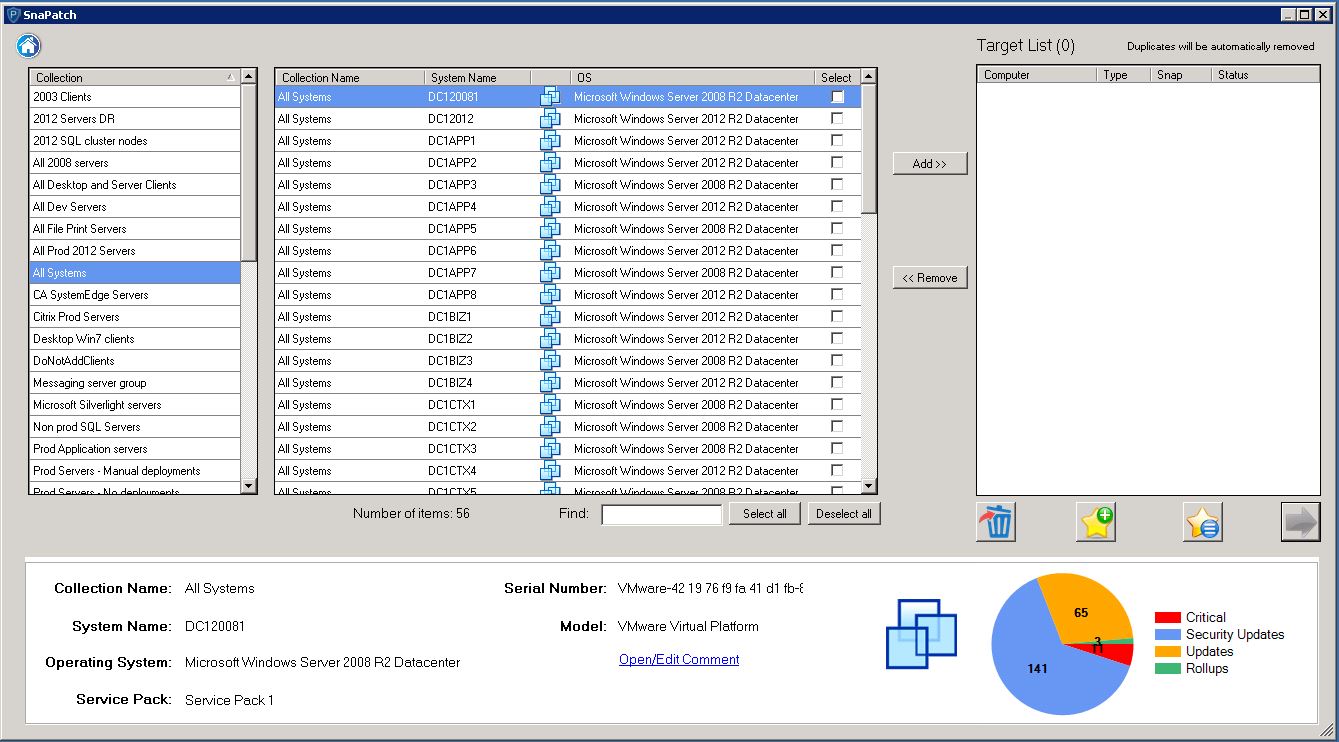Click the grey right arrow icon
1339x742 pixels.
tap(1301, 522)
